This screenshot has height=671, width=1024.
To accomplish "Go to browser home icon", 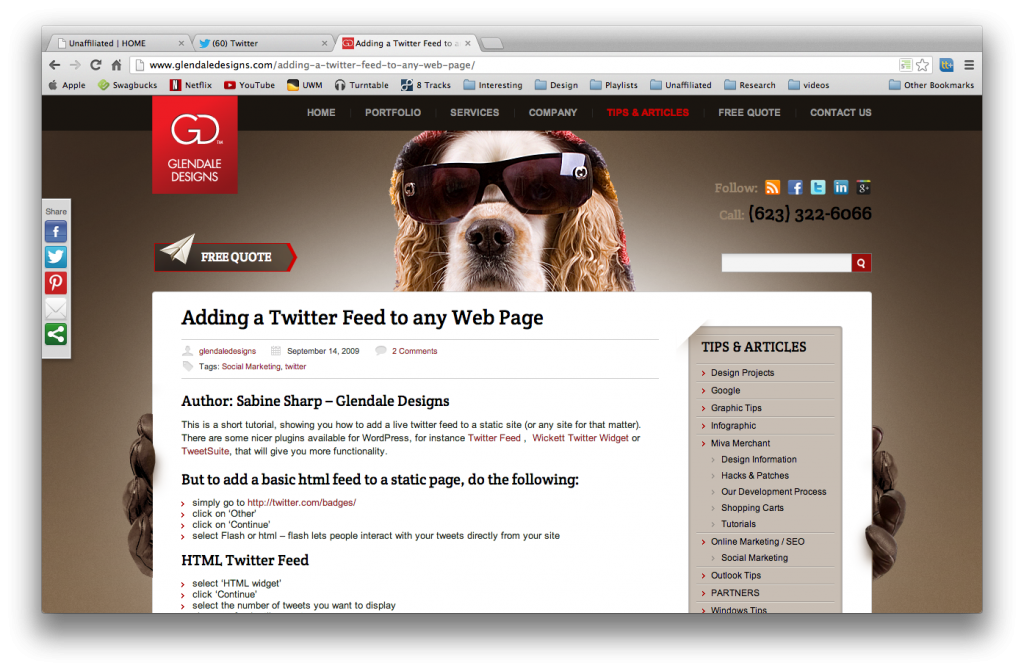I will point(116,65).
